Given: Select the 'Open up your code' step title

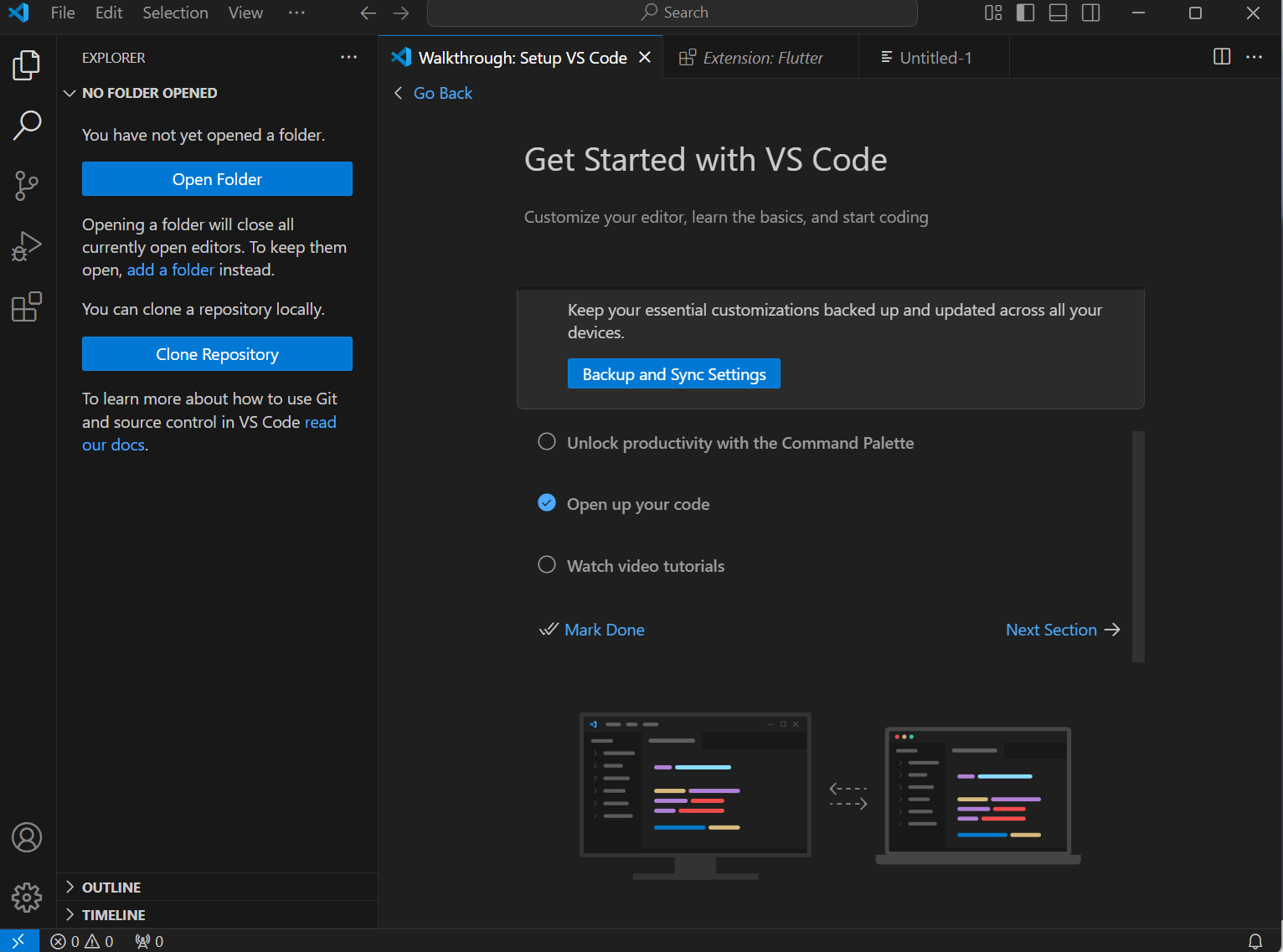Looking at the screenshot, I should [x=638, y=504].
